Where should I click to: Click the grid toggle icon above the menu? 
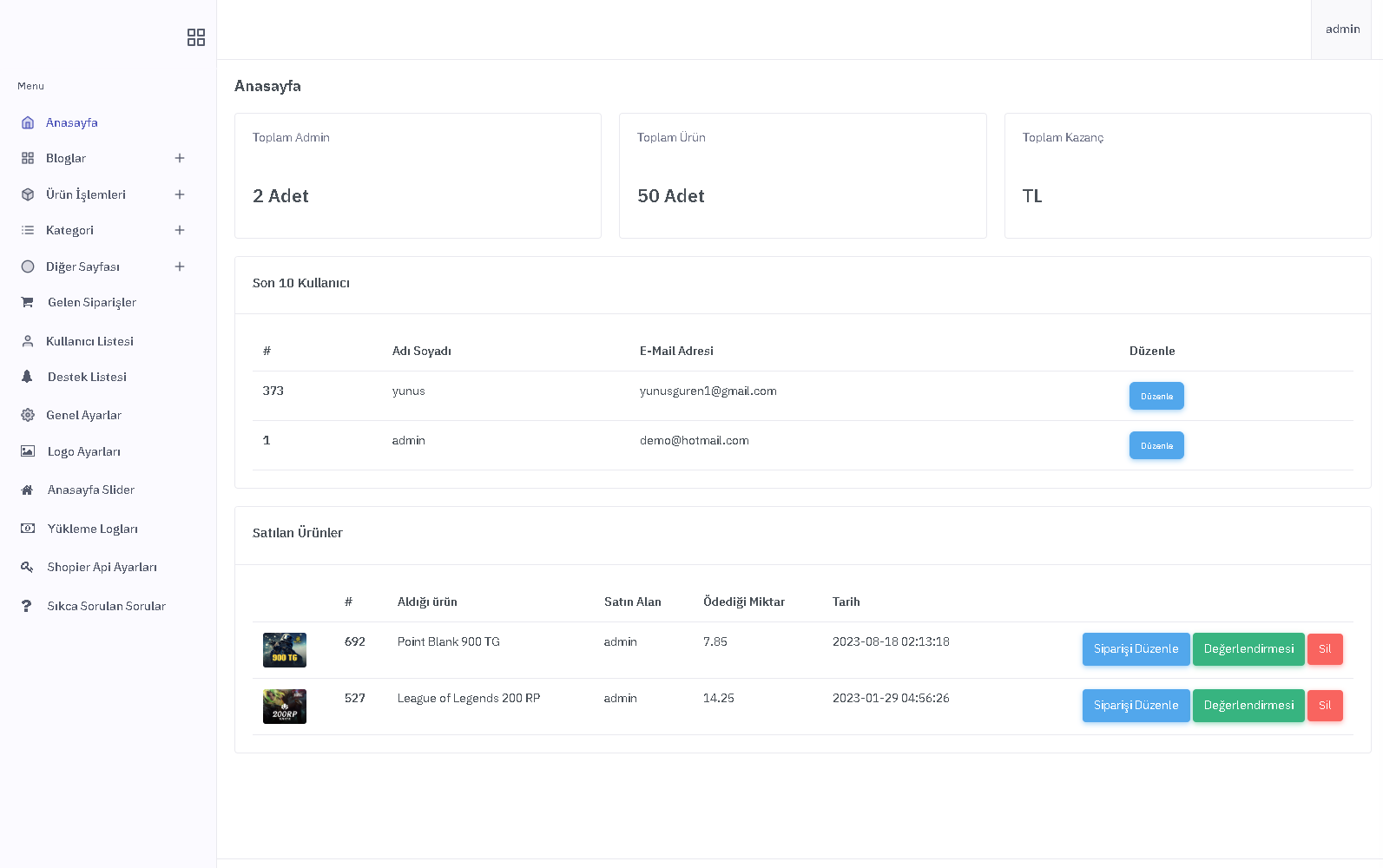(x=196, y=37)
